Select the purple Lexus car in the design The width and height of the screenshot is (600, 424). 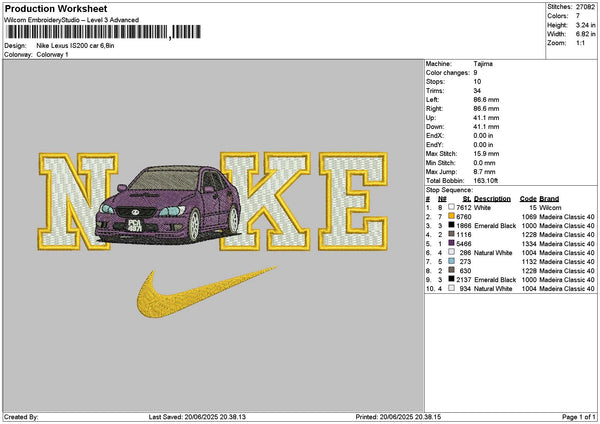click(x=168, y=205)
